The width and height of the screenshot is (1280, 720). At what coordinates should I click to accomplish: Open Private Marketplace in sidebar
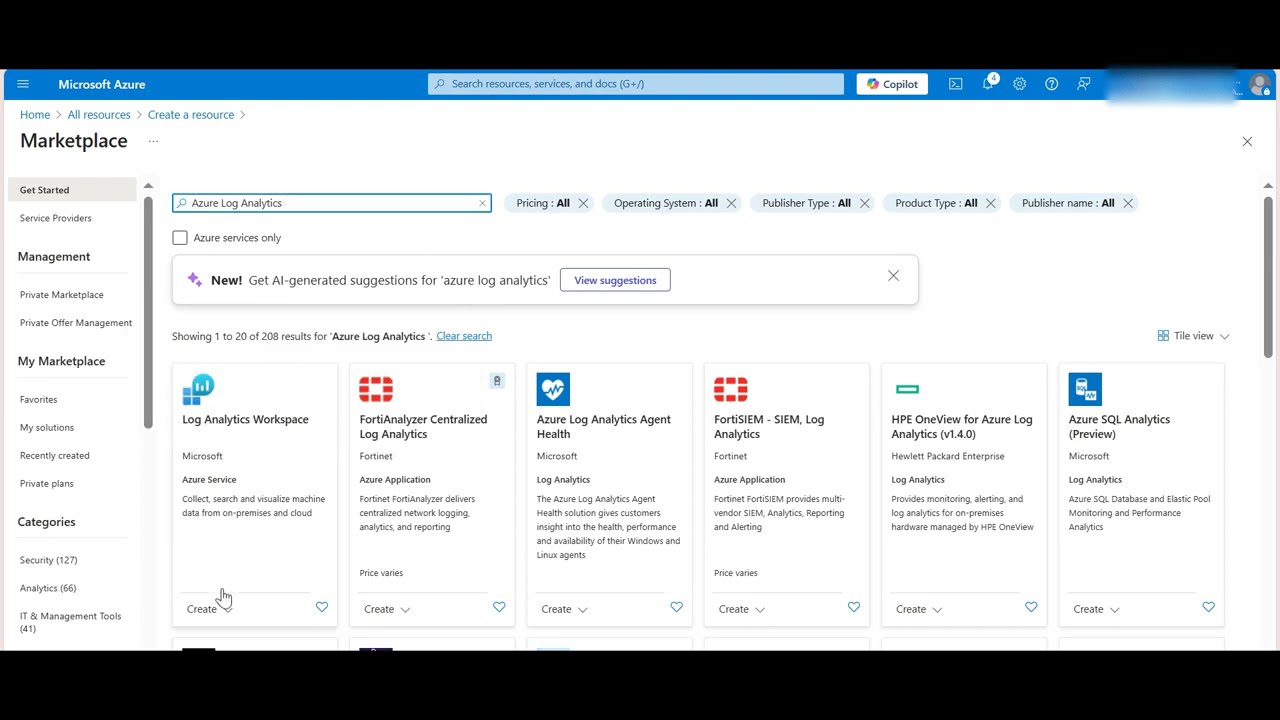click(x=62, y=295)
